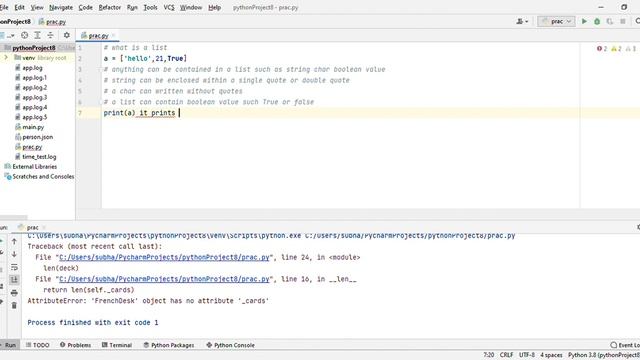Open the Navigate menu
Image resolution: width=640 pixels, height=360 pixels.
click(x=61, y=7)
